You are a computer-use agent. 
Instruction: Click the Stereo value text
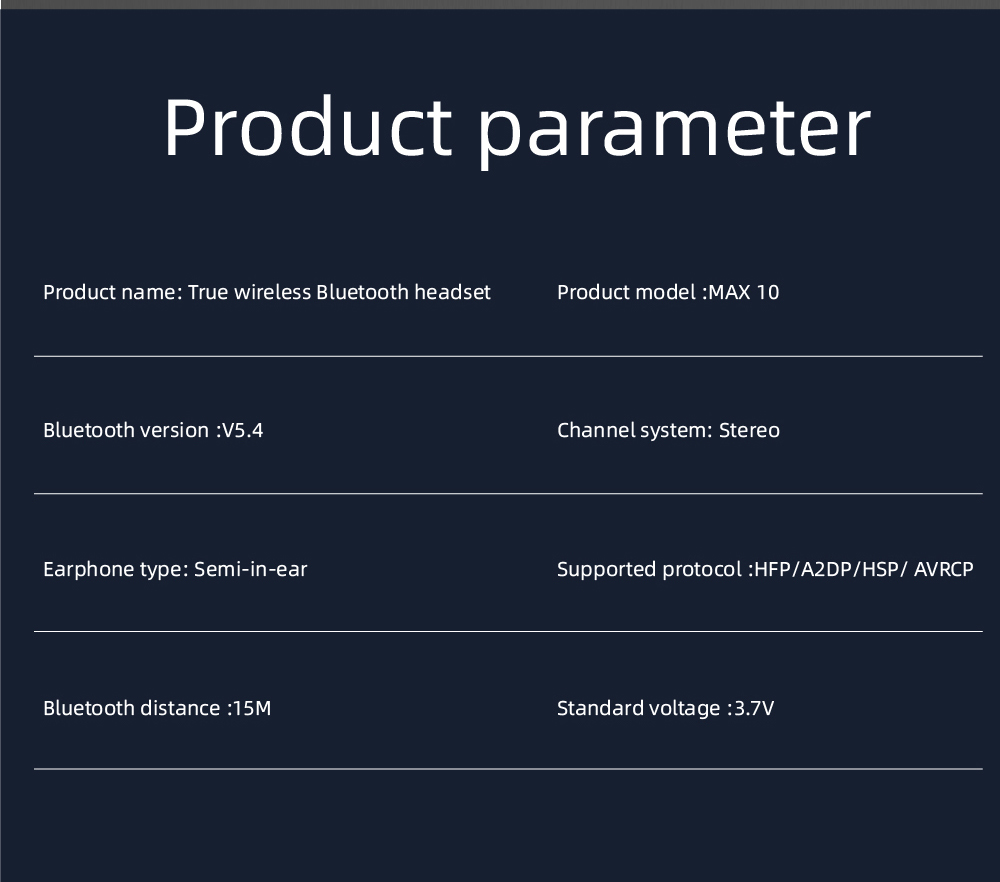click(x=749, y=430)
